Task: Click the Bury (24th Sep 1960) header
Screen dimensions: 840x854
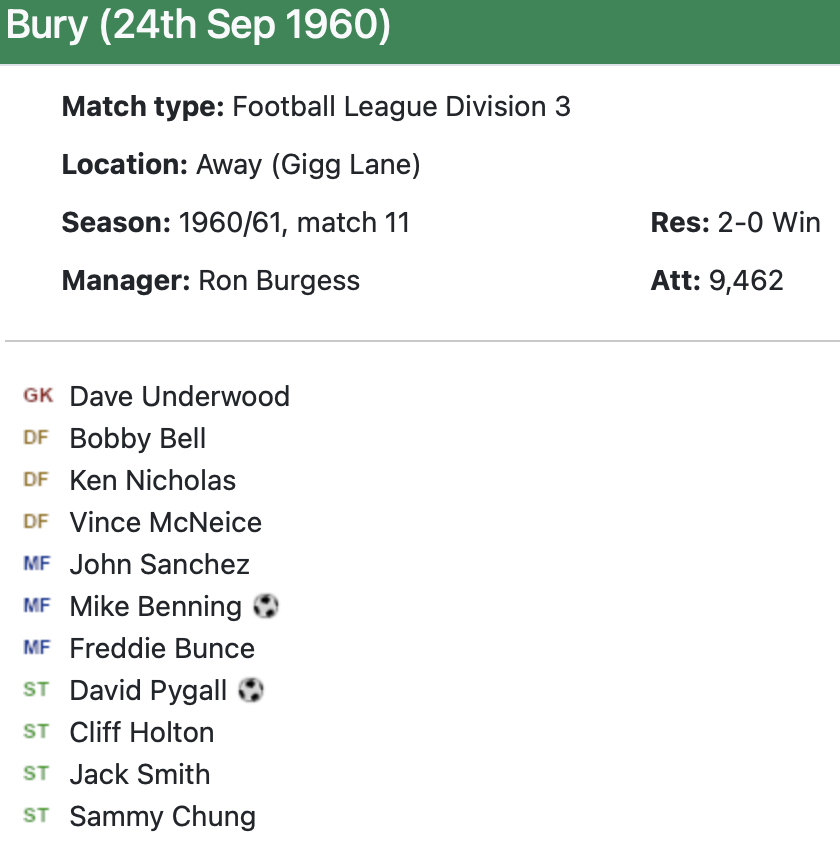Action: 198,26
